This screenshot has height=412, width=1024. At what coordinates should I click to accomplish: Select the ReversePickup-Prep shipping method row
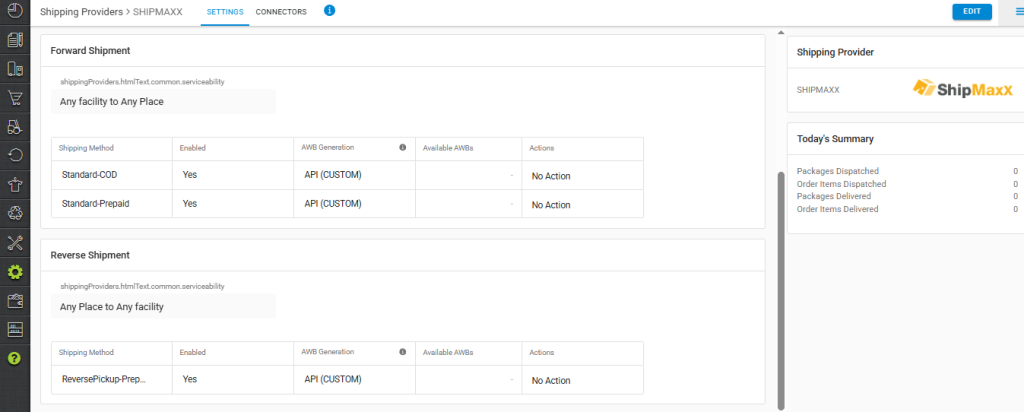coord(104,380)
